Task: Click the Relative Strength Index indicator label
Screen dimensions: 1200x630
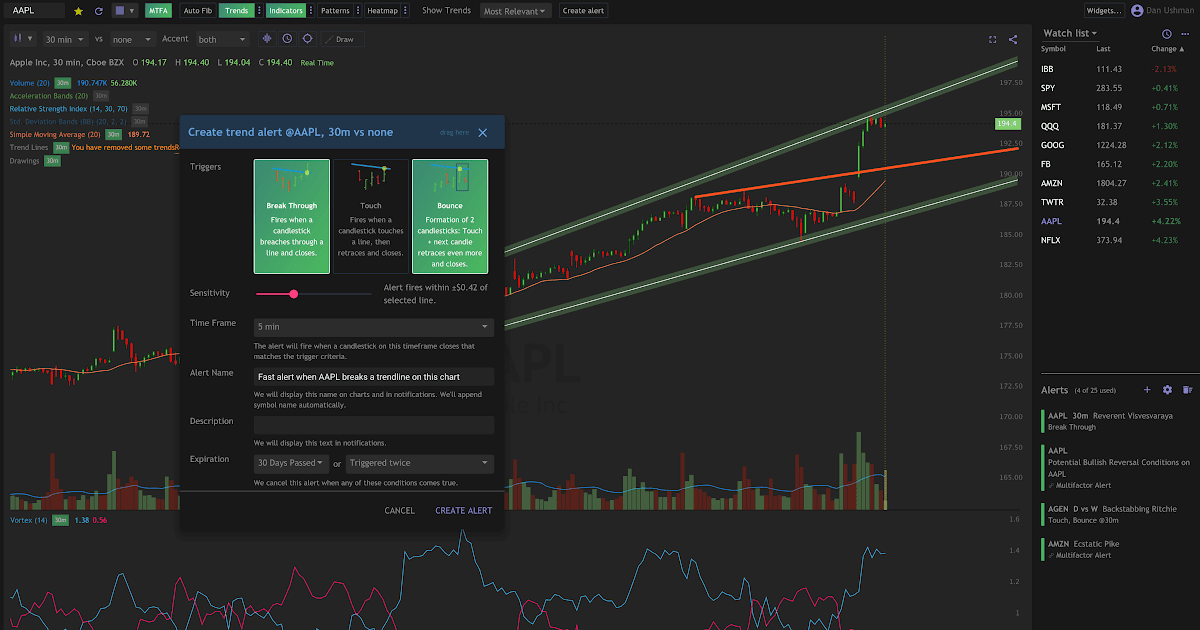Action: (68, 108)
